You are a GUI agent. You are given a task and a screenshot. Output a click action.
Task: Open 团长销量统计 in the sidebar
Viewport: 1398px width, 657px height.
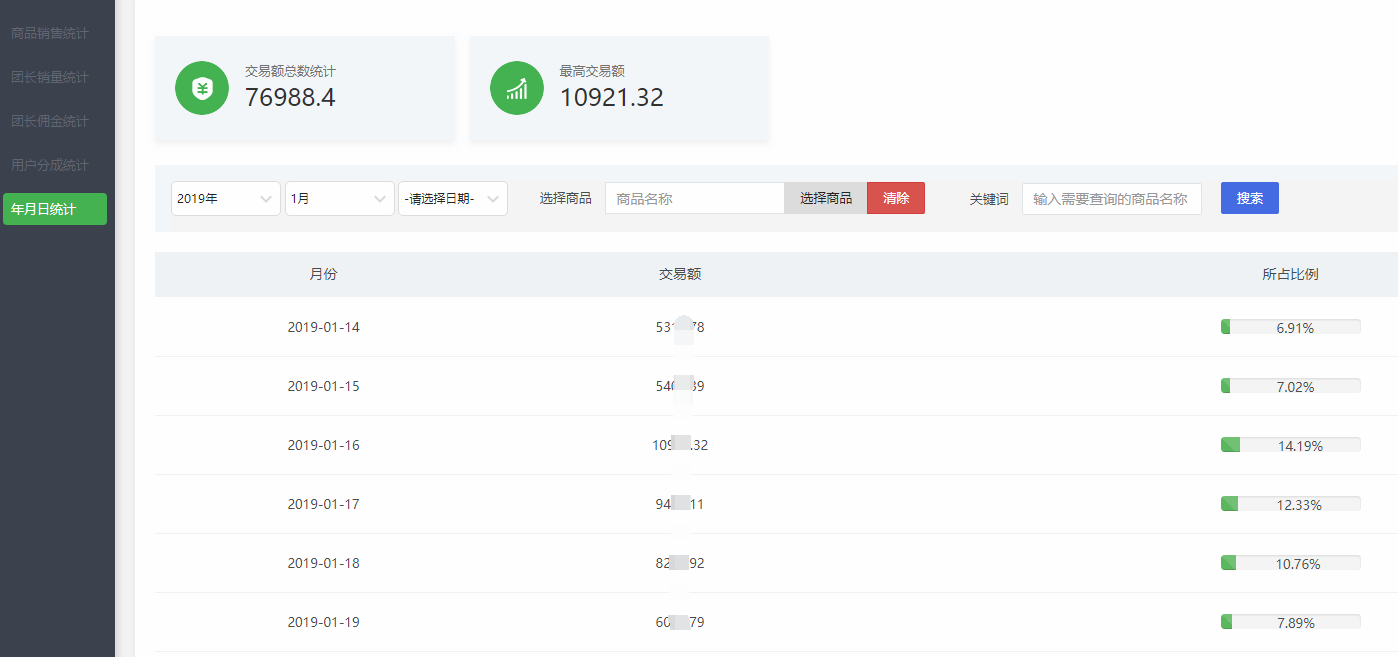click(50, 77)
